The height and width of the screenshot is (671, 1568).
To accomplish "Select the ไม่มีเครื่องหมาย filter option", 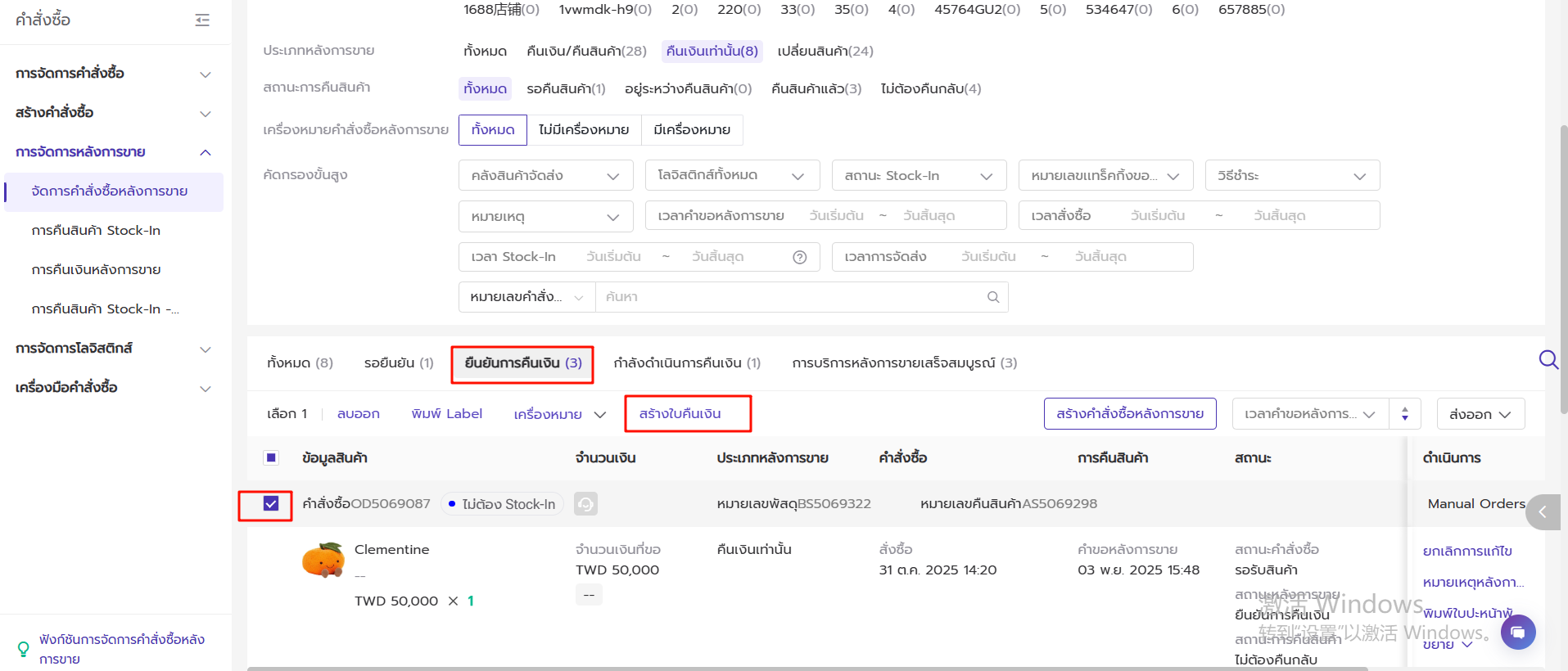I will [x=583, y=130].
